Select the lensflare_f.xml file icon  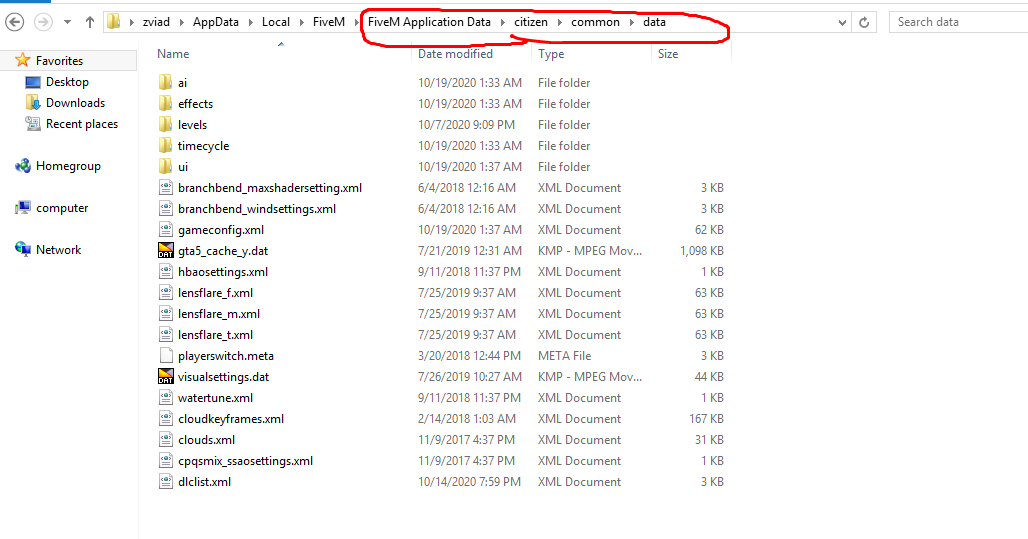point(166,292)
